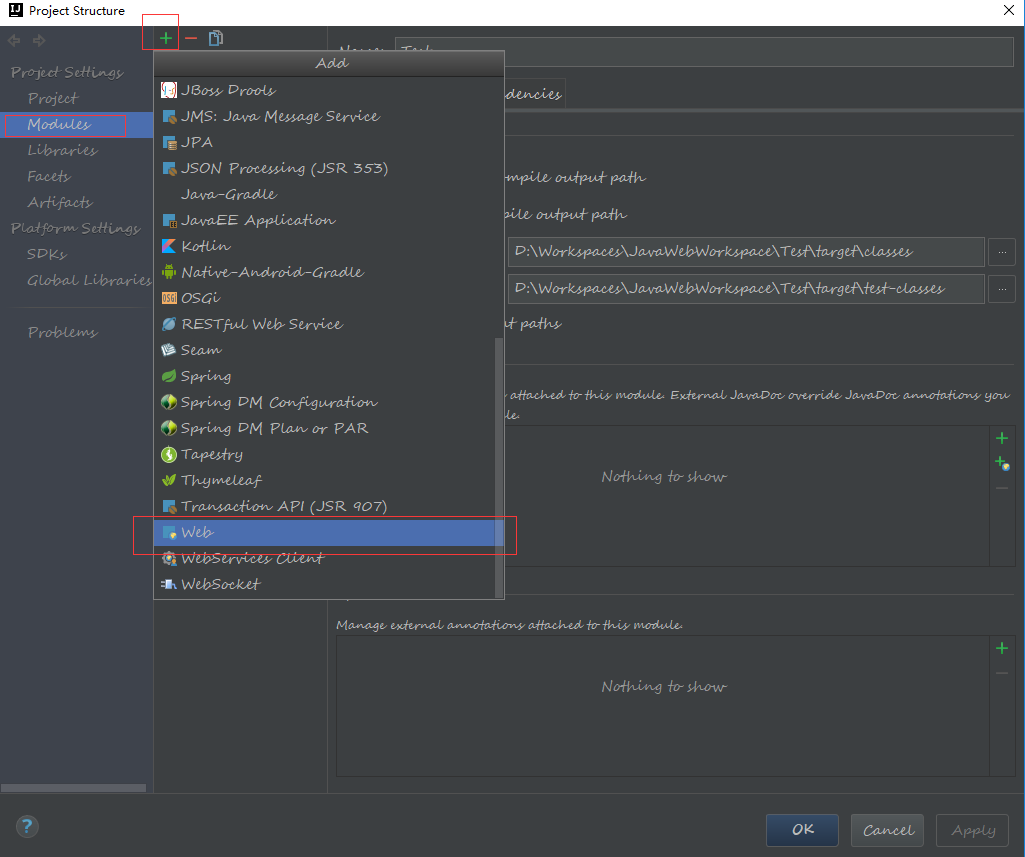Screen dimensions: 1025x857
Task: Click the minus icon in JavaDoc panel
Action: tap(1002, 488)
